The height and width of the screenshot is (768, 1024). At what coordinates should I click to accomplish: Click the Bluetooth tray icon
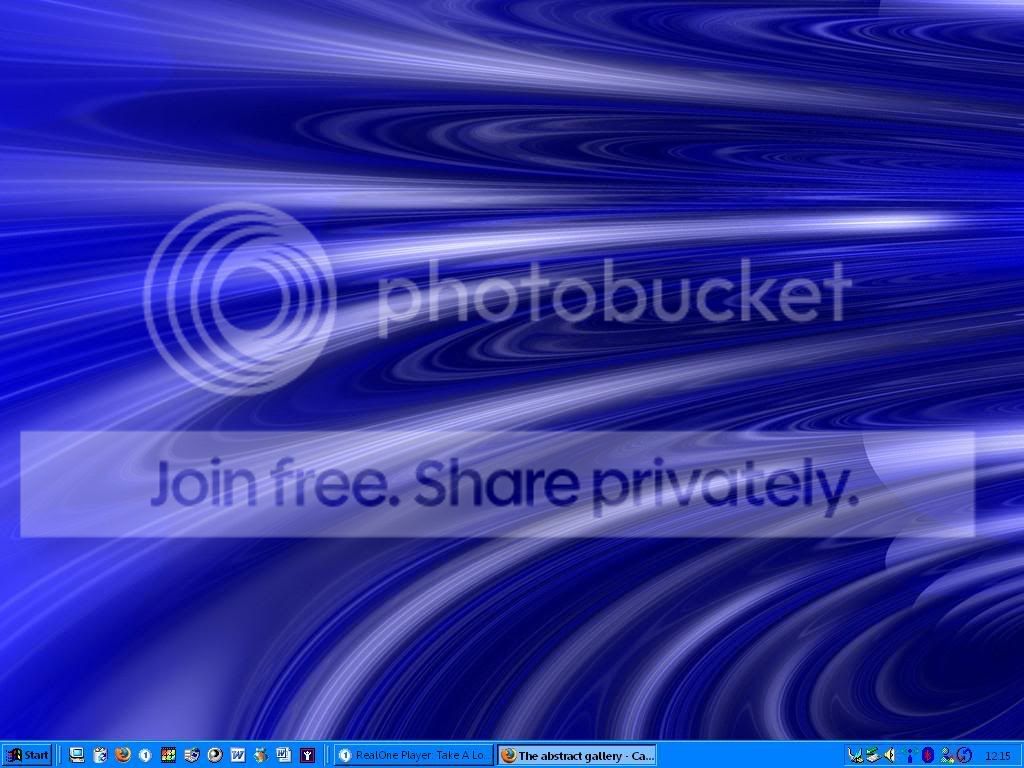tap(928, 755)
